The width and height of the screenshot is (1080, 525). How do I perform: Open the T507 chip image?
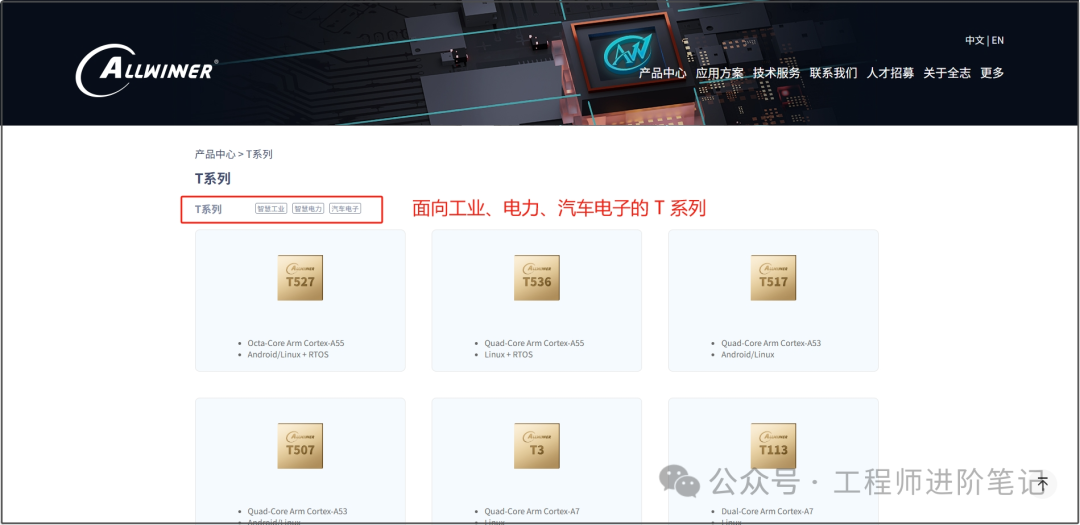[x=300, y=445]
